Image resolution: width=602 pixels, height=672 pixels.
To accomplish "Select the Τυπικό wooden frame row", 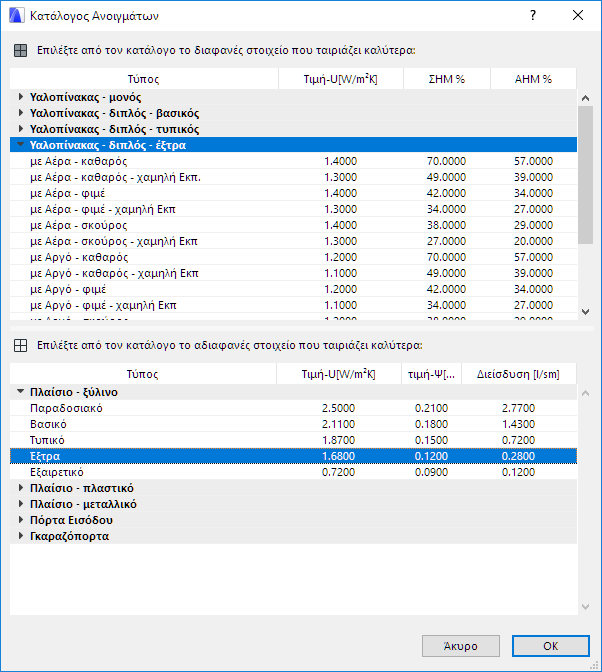I will point(294,440).
